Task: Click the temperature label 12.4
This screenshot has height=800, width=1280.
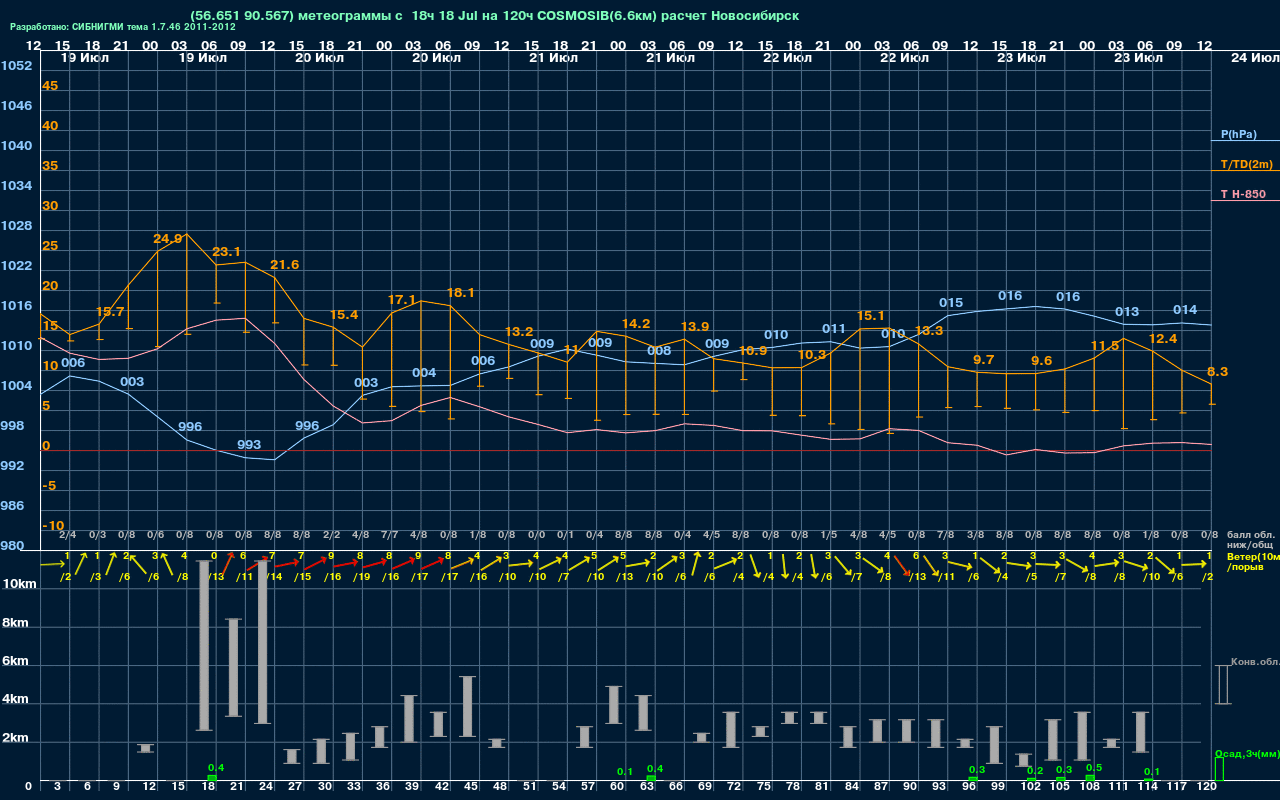Action: coord(1163,339)
